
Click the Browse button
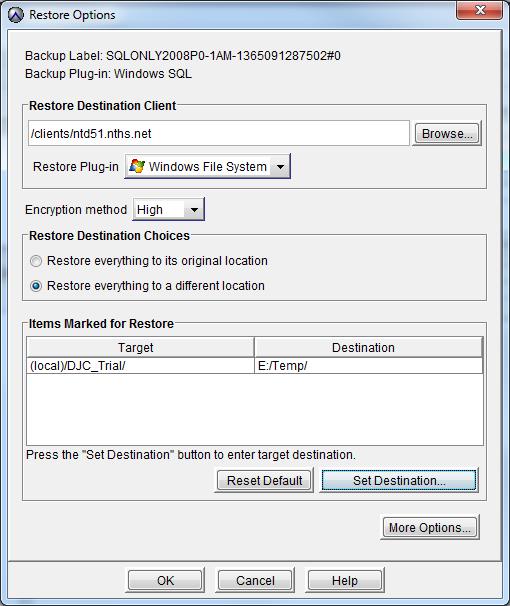coord(447,133)
